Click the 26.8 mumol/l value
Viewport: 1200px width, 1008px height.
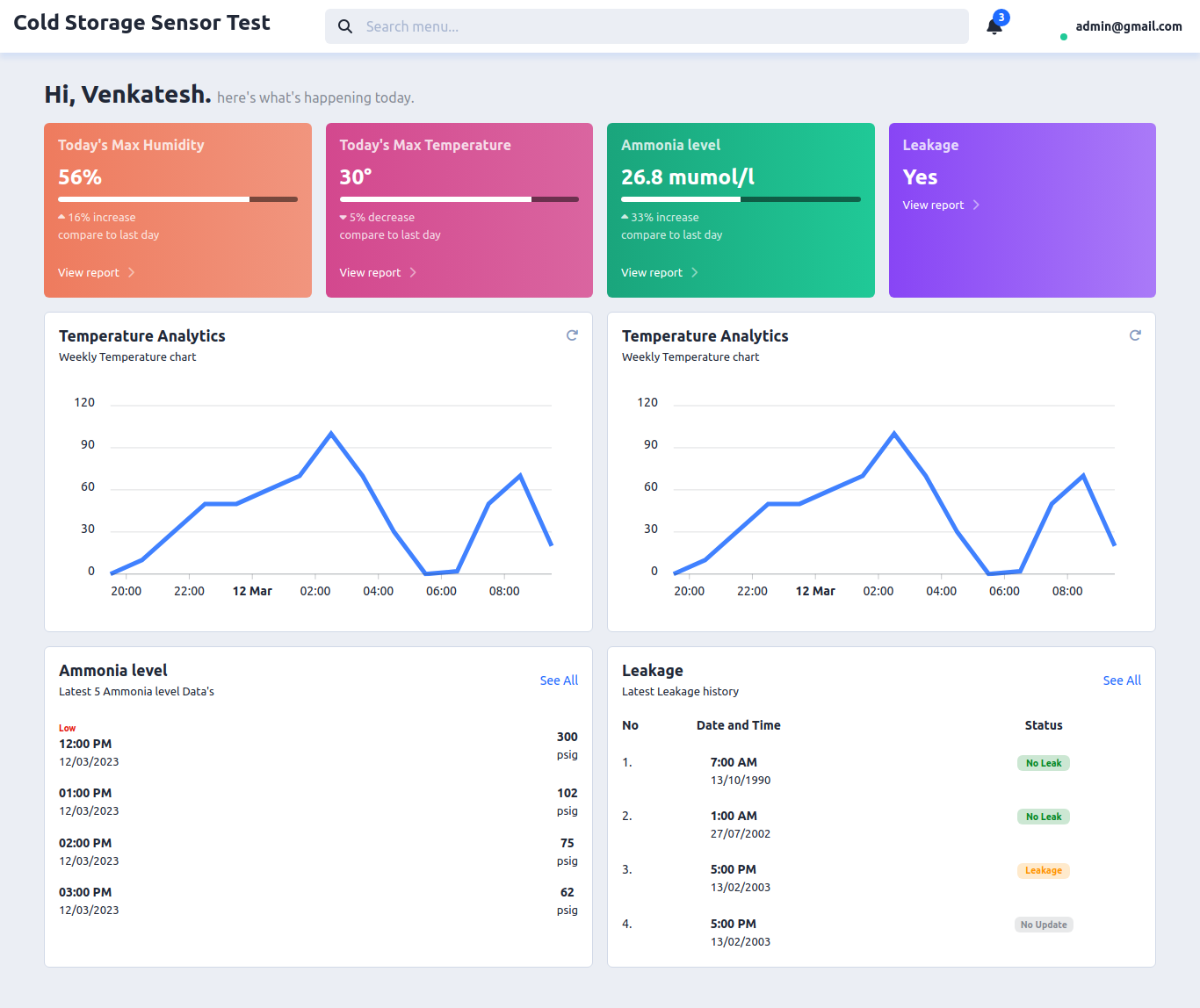pyautogui.click(x=688, y=177)
